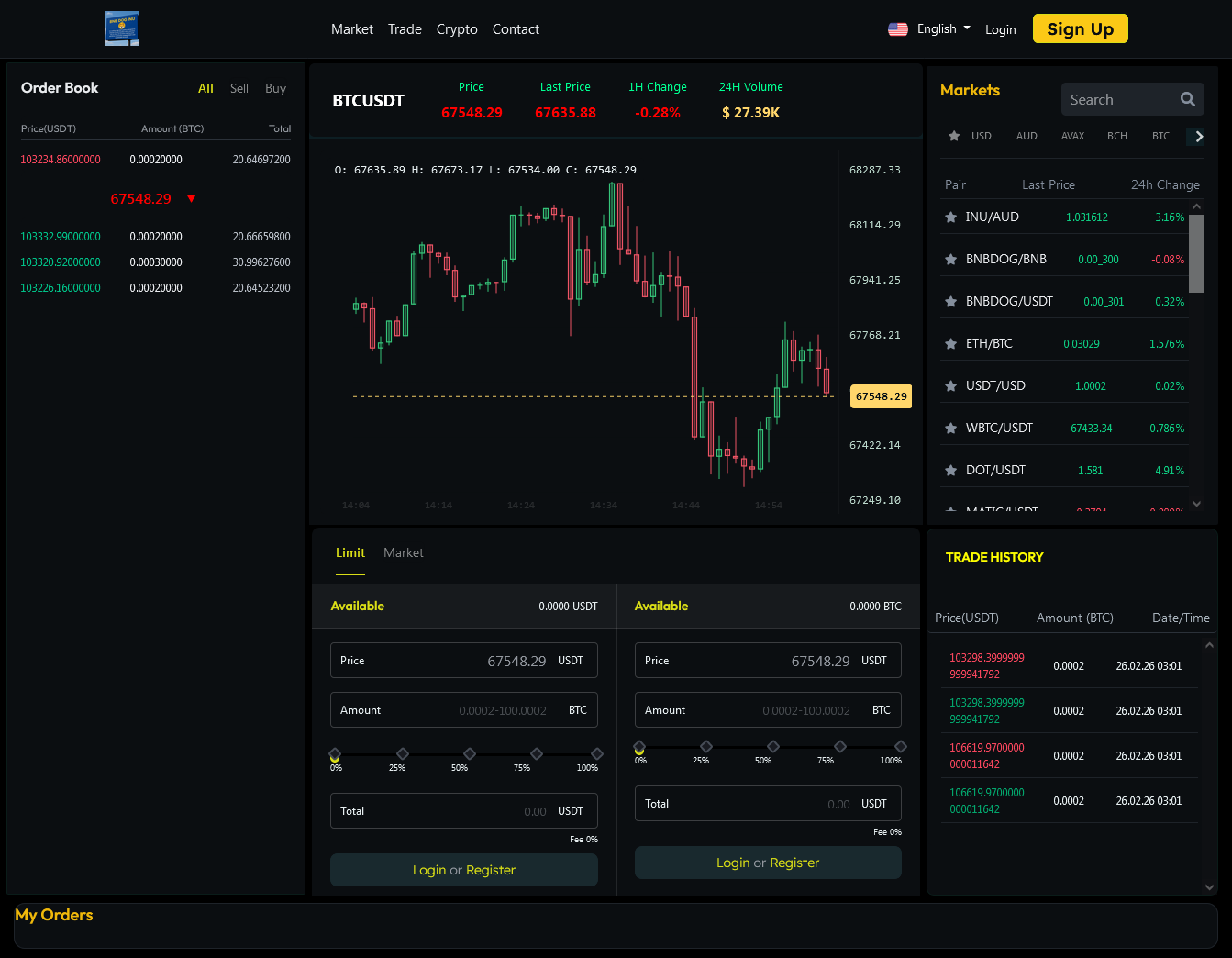Click the right chevron in currency filter row
The width and height of the screenshot is (1232, 958).
coord(1196,135)
